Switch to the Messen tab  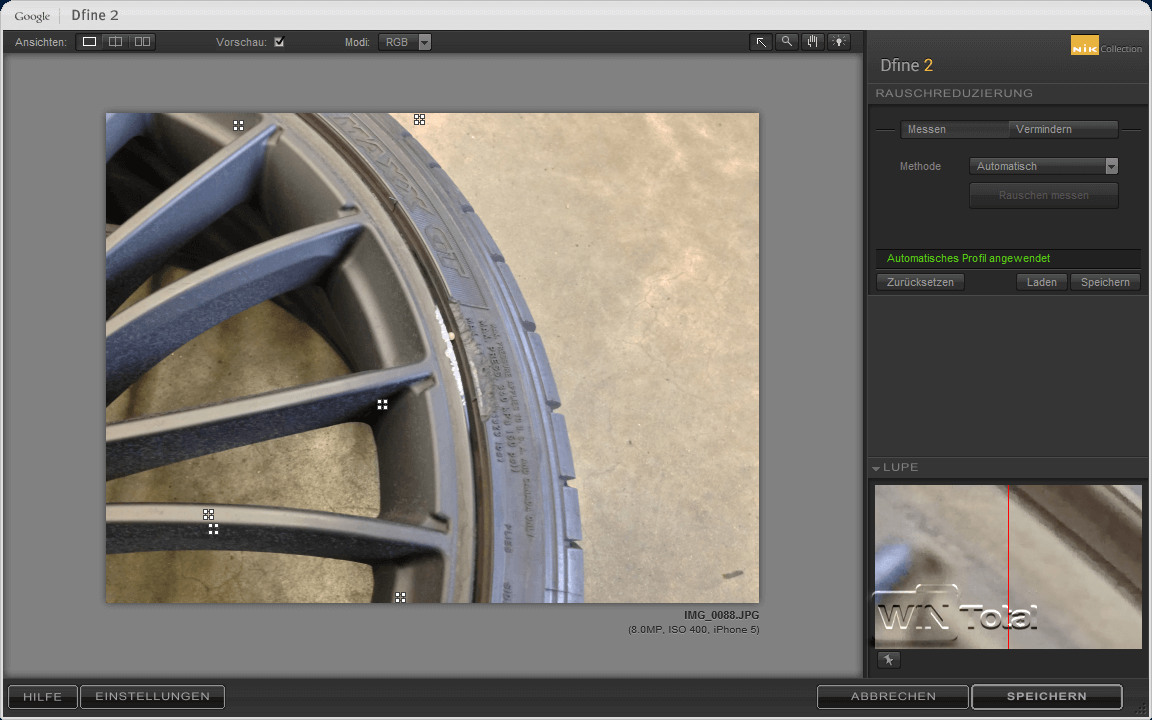tap(927, 129)
